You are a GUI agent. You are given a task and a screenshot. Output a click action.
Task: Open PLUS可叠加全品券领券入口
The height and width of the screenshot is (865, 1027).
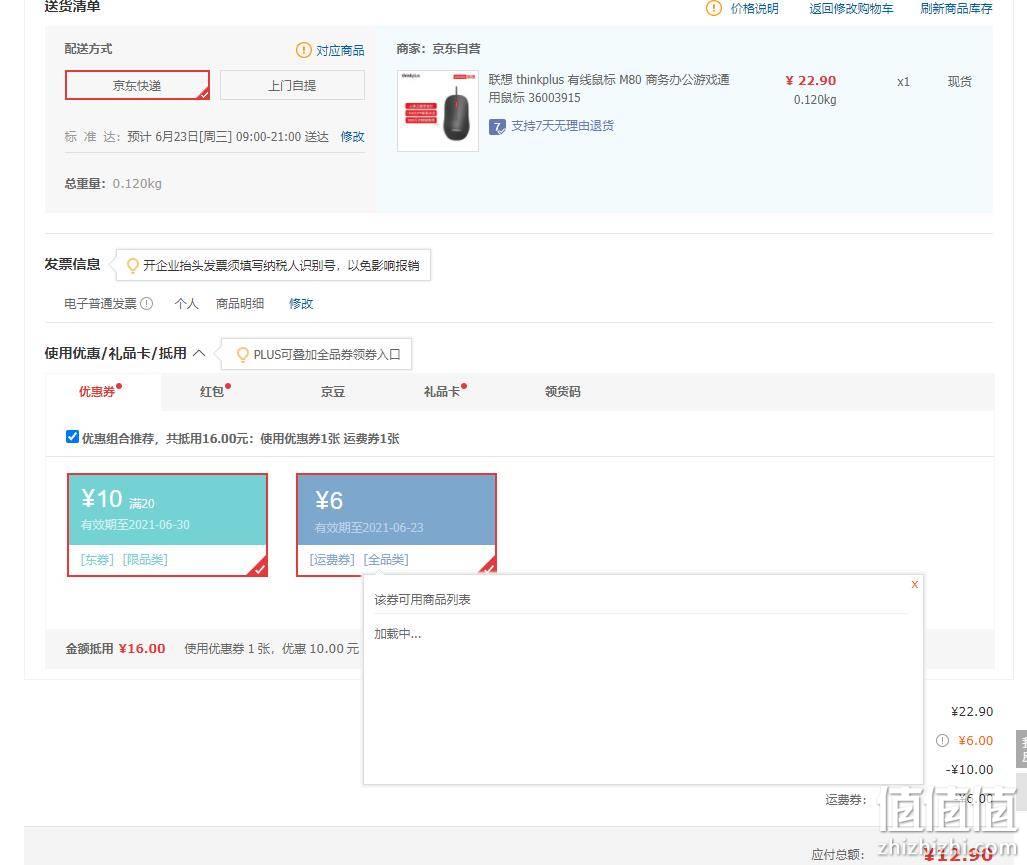click(x=327, y=354)
